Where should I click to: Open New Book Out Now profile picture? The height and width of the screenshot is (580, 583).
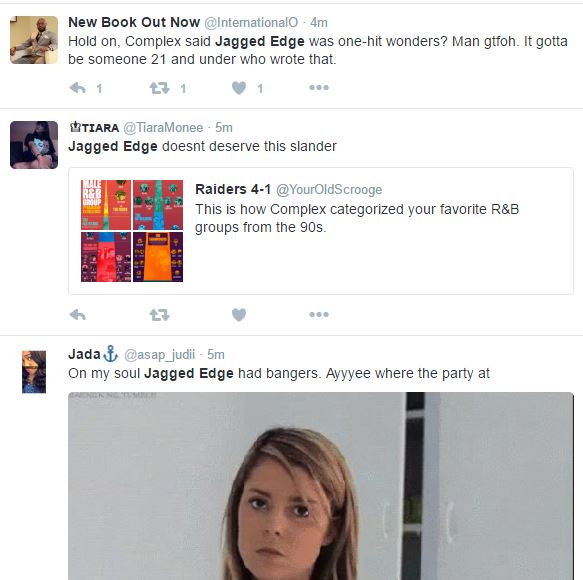[34, 40]
